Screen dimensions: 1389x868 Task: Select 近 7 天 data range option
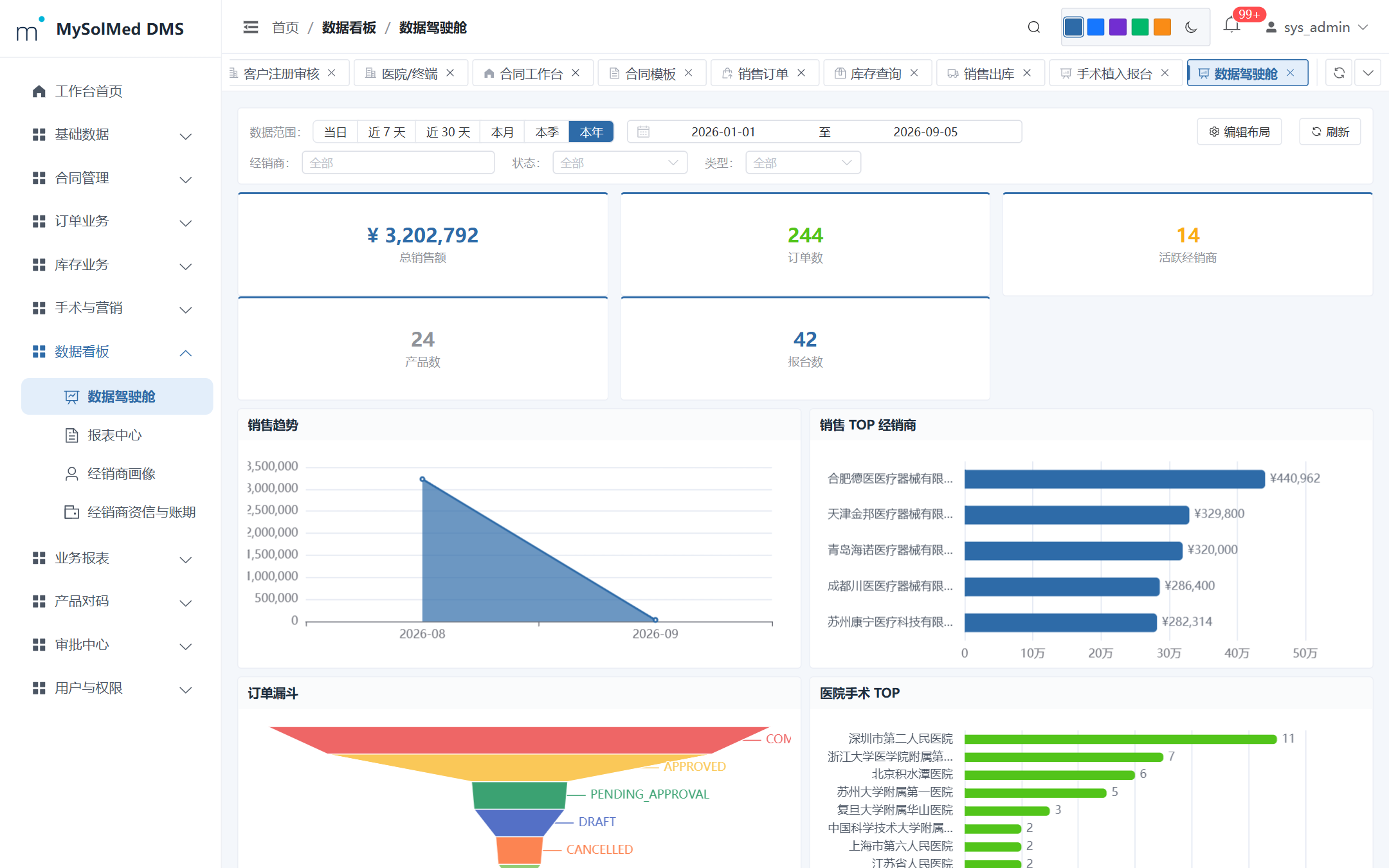point(386,132)
